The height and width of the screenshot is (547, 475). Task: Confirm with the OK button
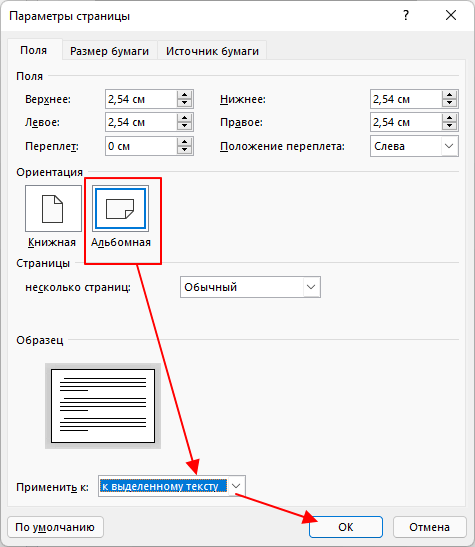tap(346, 527)
